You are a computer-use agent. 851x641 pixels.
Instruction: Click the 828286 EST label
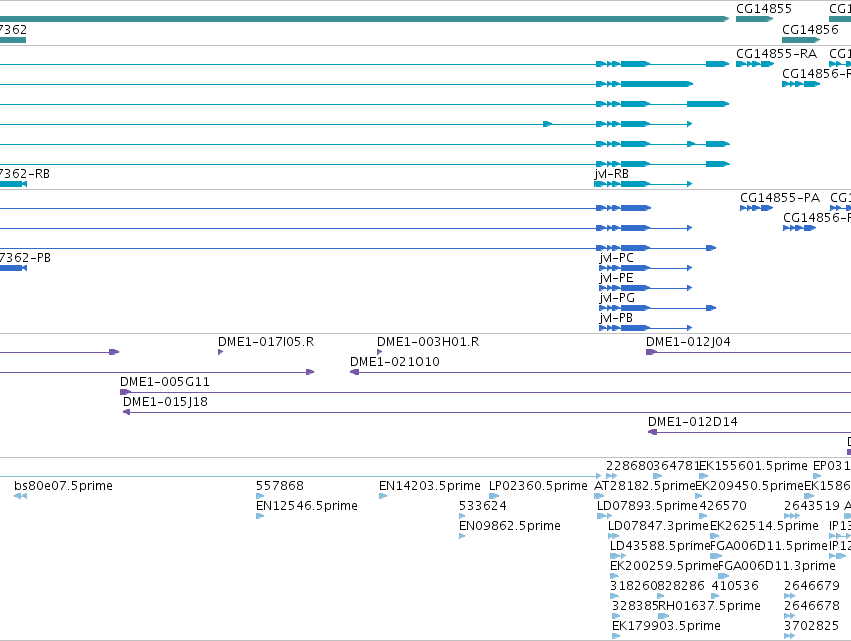tap(681, 586)
